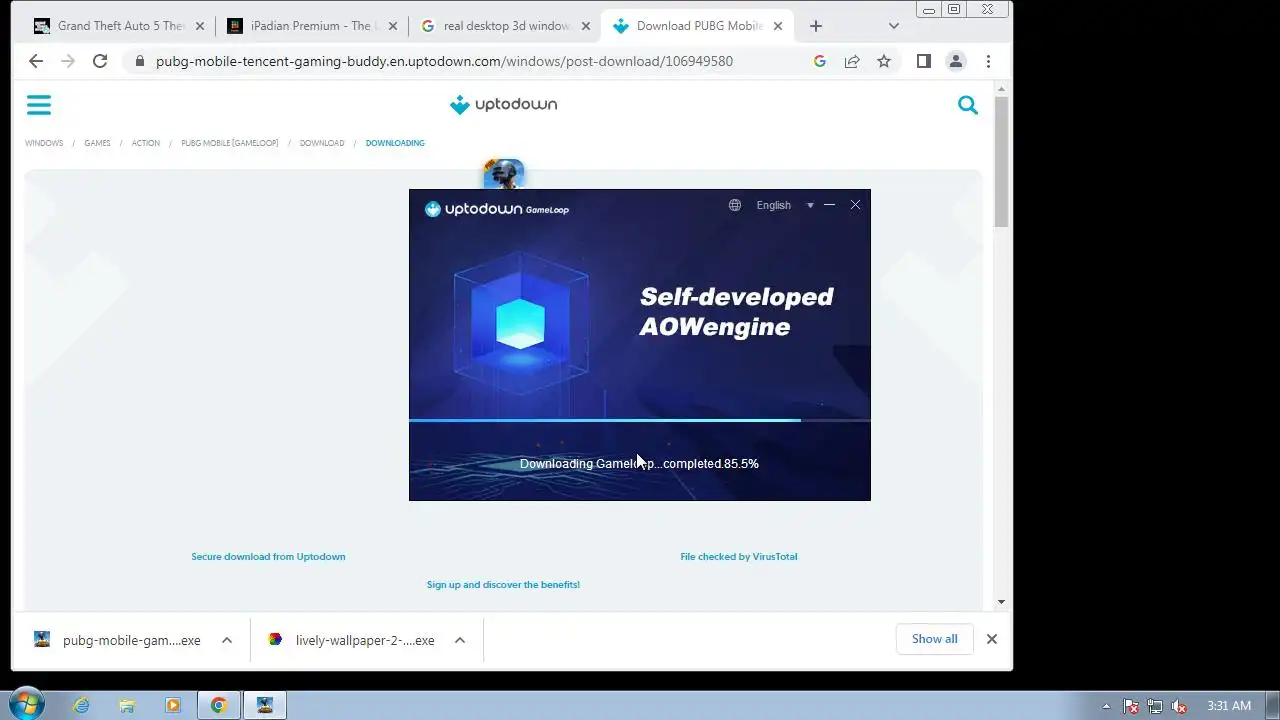Click Show all downloads button
The image size is (1280, 720).
pyautogui.click(x=935, y=639)
